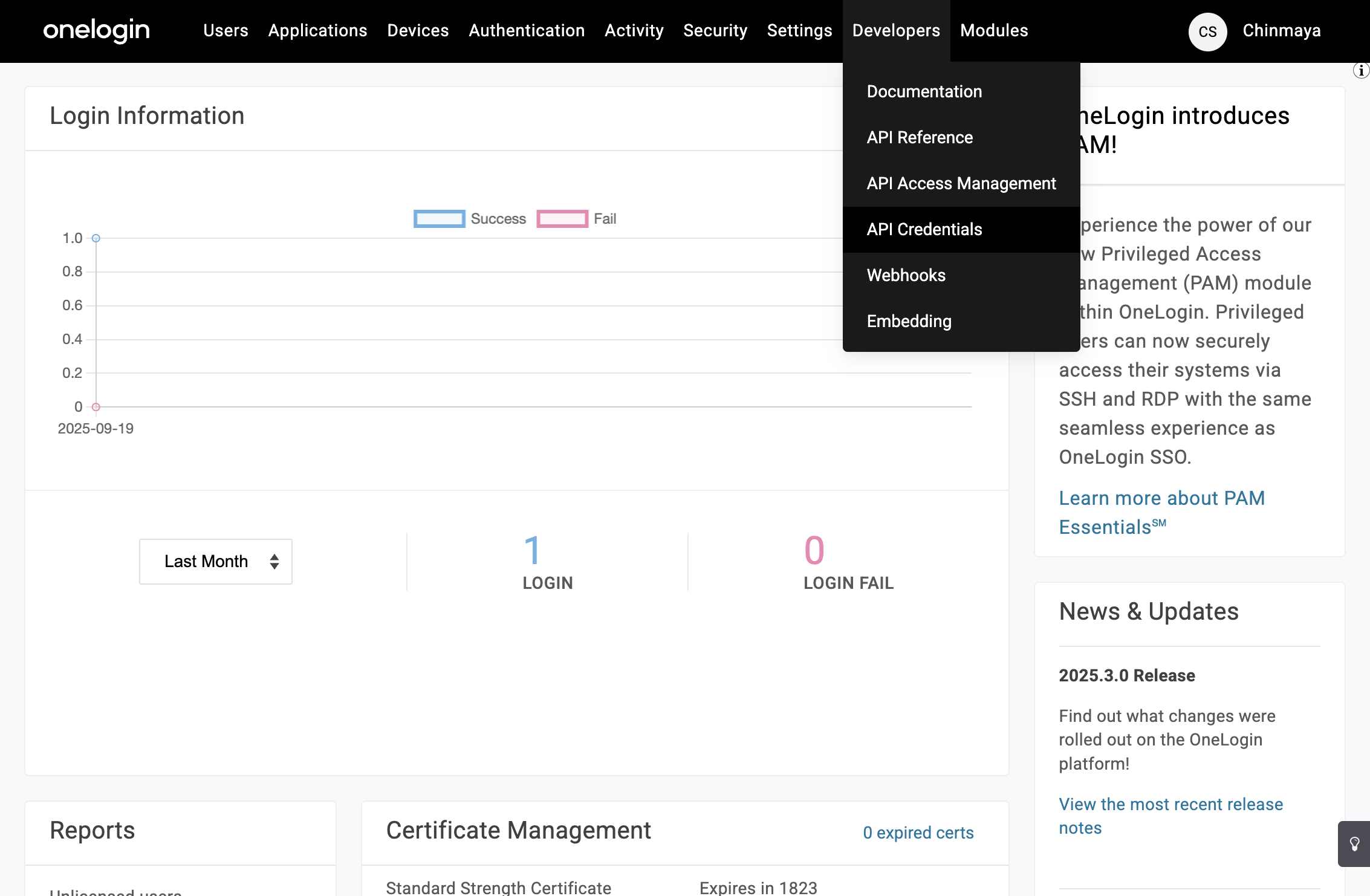1370x896 pixels.
Task: Choose Webhooks in the dropdown
Action: point(906,275)
